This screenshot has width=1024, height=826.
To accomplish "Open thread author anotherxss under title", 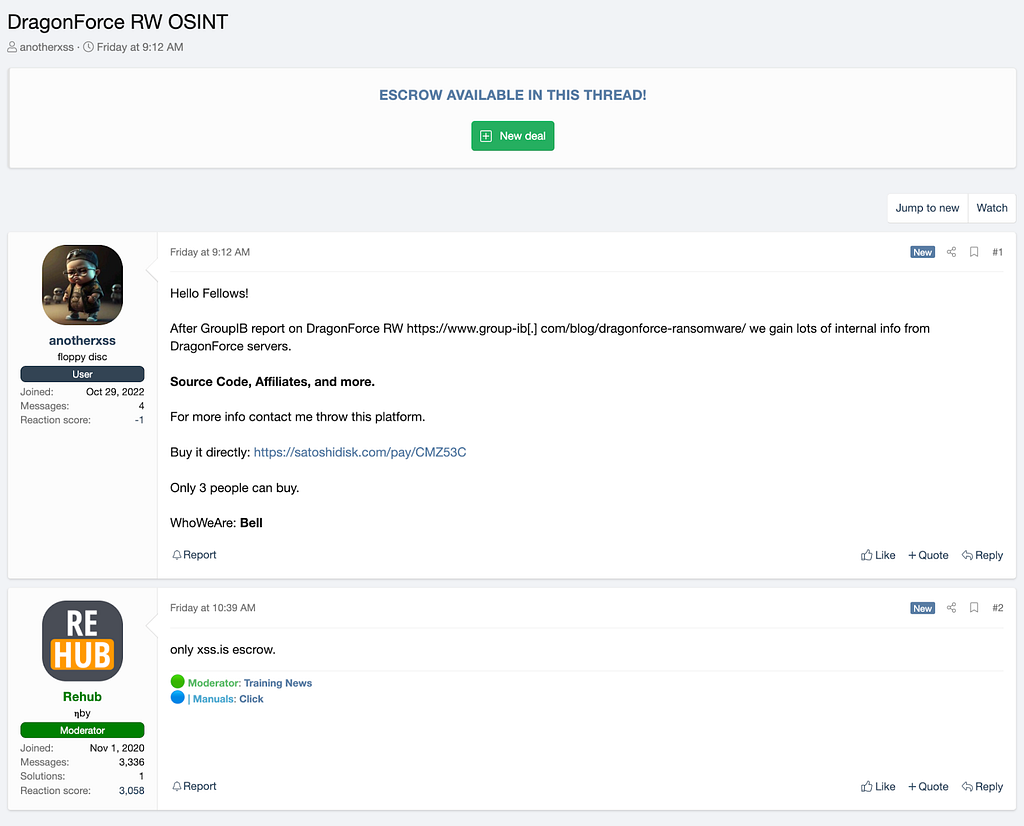I will pyautogui.click(x=46, y=47).
